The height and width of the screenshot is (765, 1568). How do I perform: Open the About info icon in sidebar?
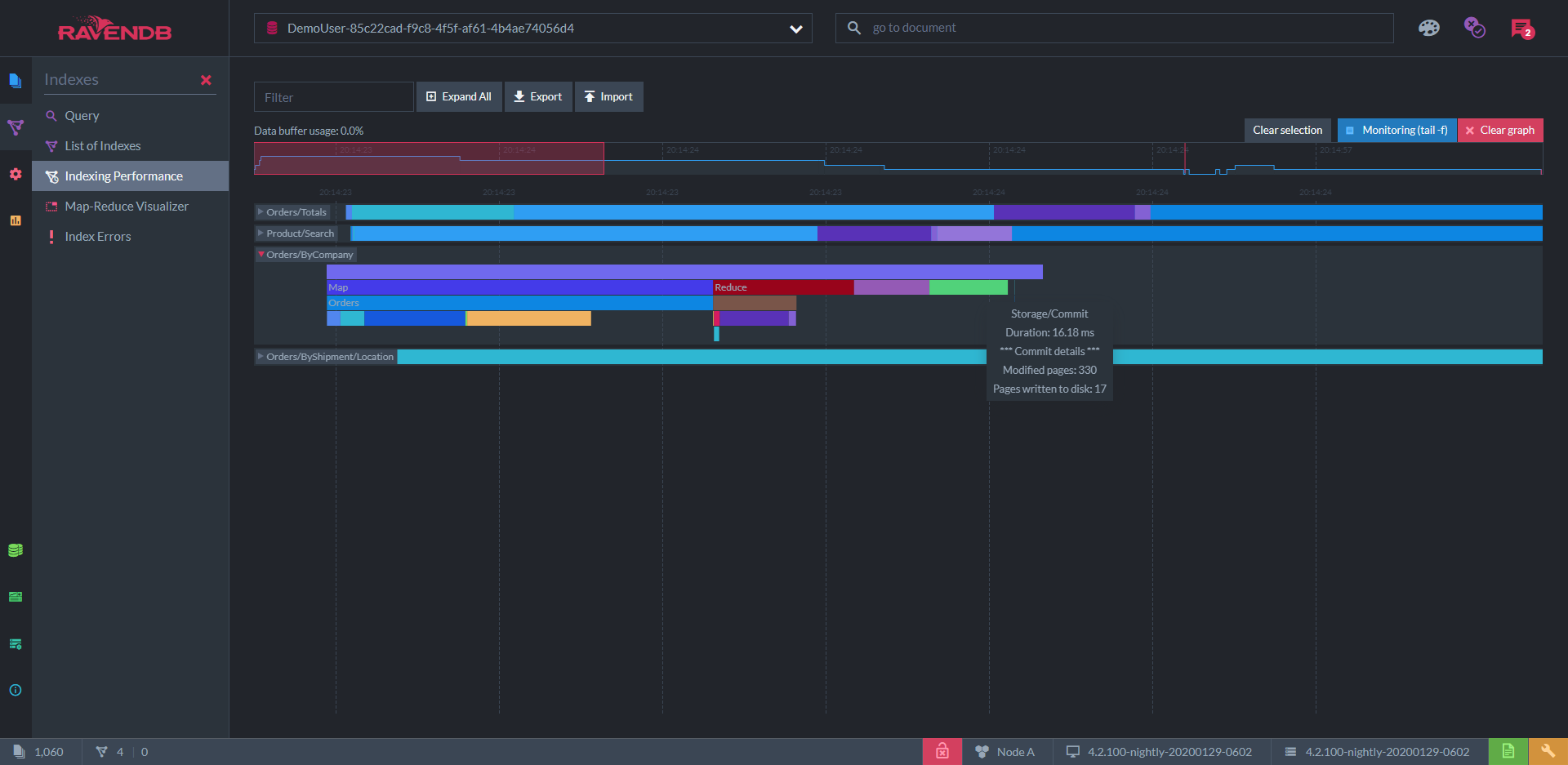pyautogui.click(x=15, y=690)
